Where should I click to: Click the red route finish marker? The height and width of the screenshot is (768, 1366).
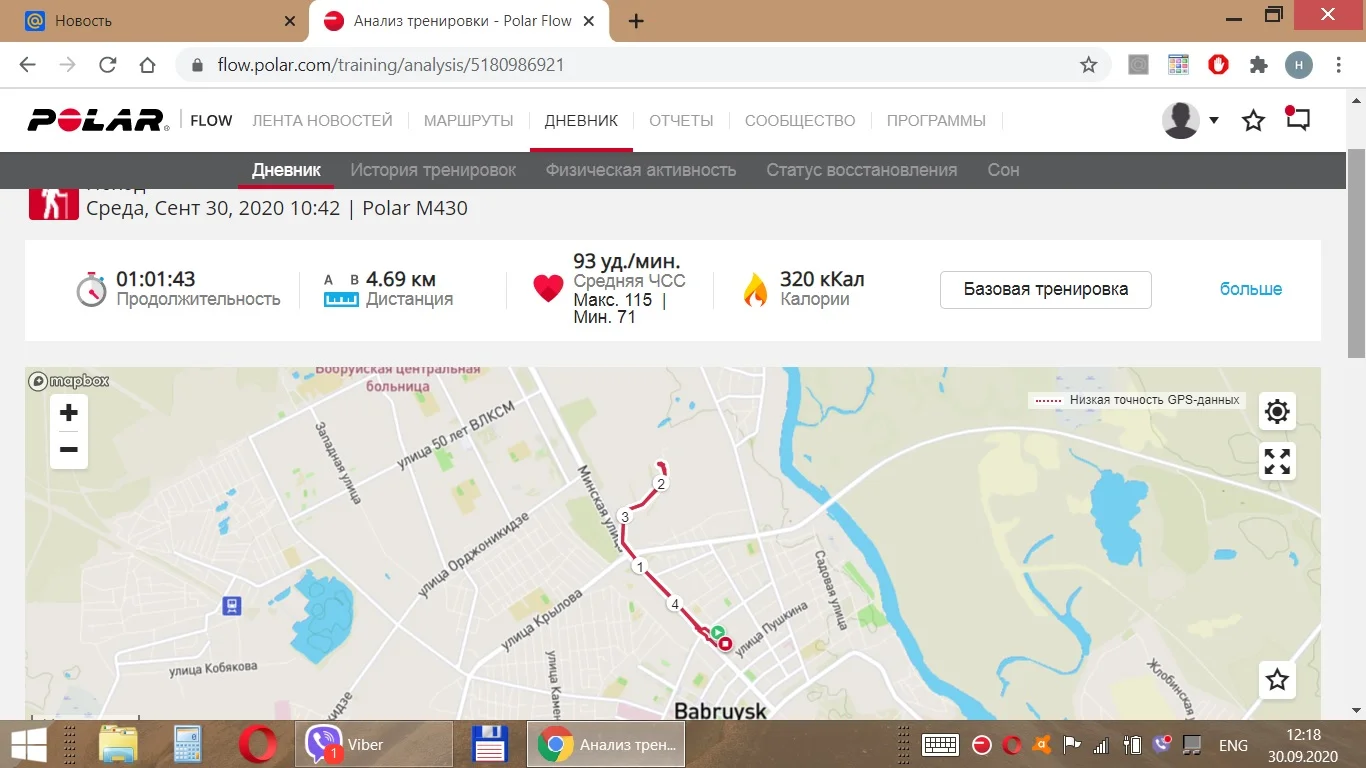click(725, 644)
